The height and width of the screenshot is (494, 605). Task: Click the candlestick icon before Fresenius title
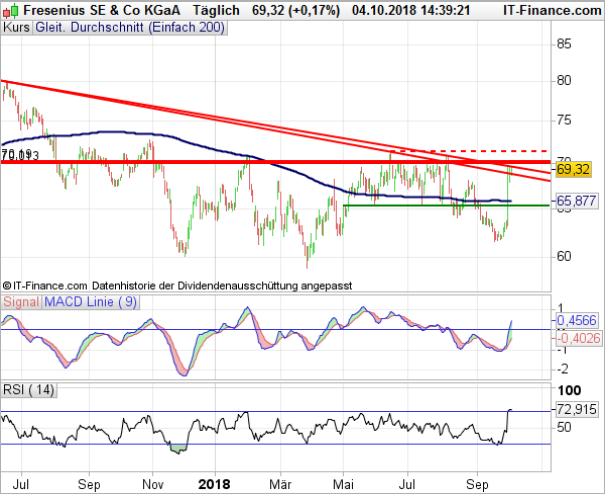pos(10,11)
